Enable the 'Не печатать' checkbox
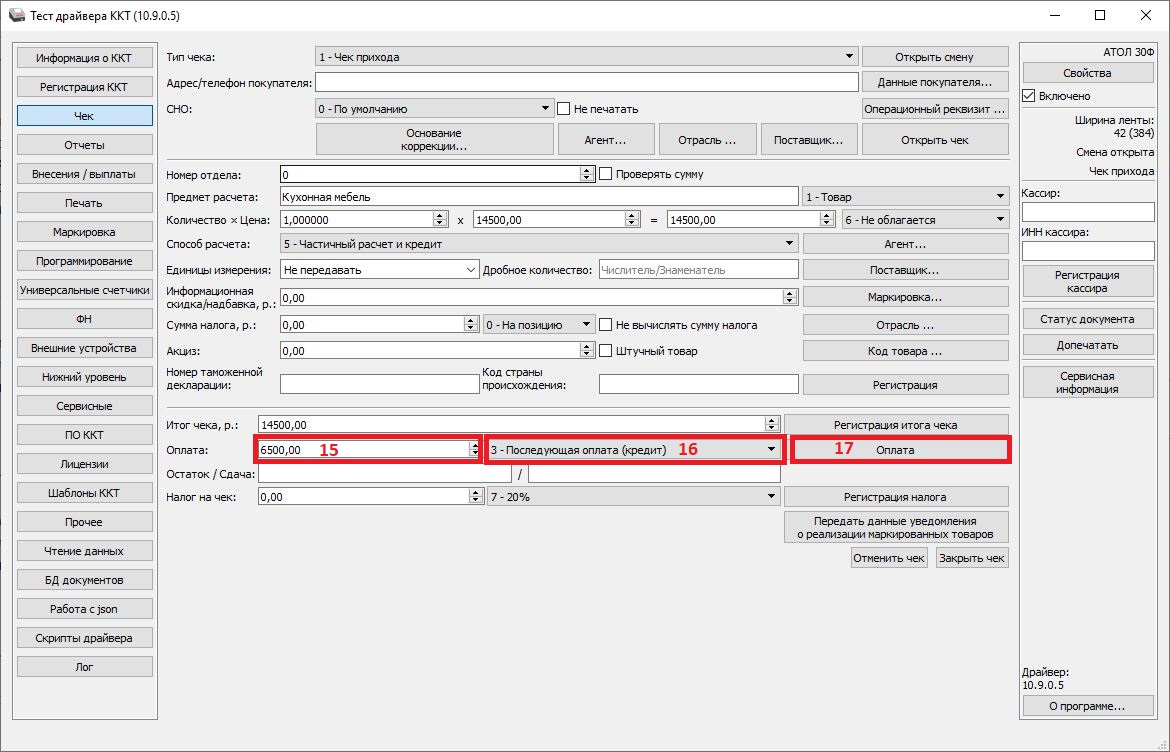 564,109
